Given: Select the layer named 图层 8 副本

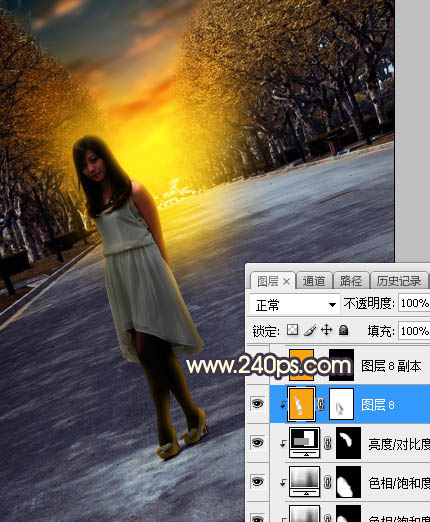Looking at the screenshot, I should 391,366.
